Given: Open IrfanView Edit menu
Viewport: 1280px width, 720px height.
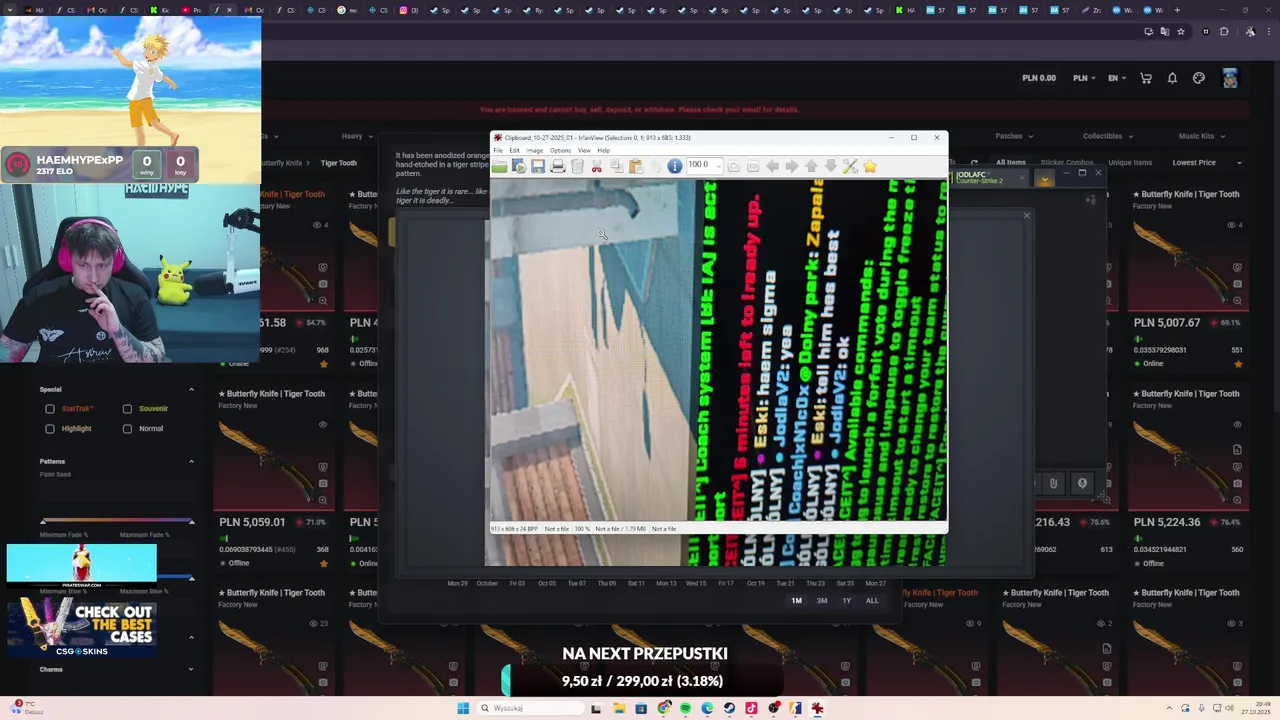Looking at the screenshot, I should [514, 150].
